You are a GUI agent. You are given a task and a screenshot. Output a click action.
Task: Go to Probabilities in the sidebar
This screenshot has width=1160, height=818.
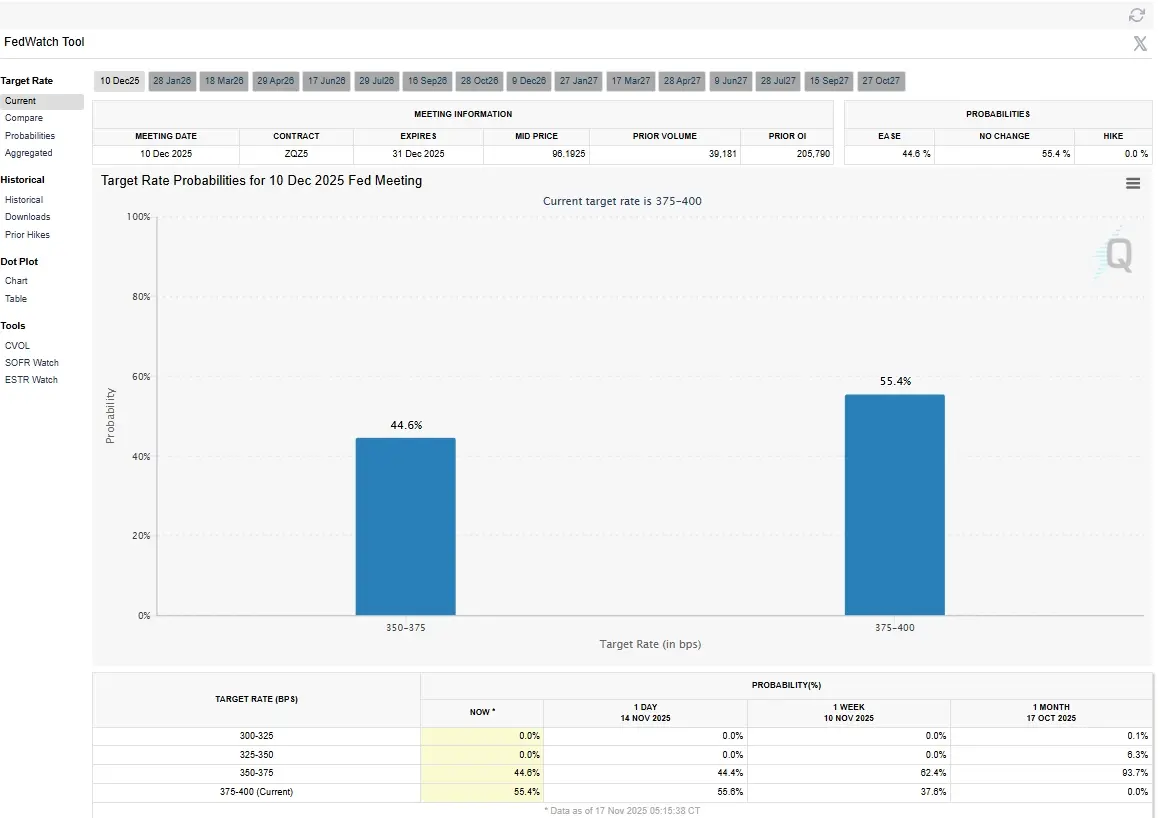pos(30,136)
